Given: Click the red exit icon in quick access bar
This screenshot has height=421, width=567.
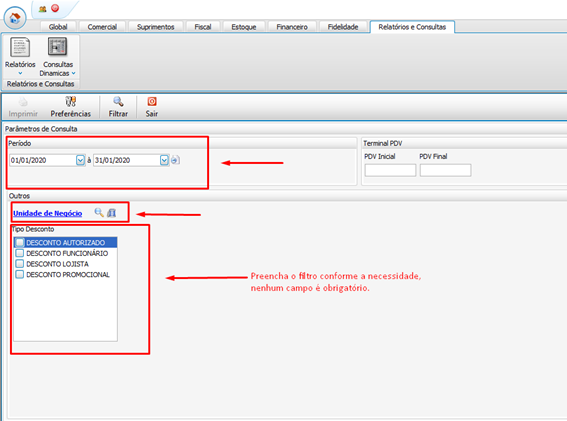Looking at the screenshot, I should (x=55, y=8).
